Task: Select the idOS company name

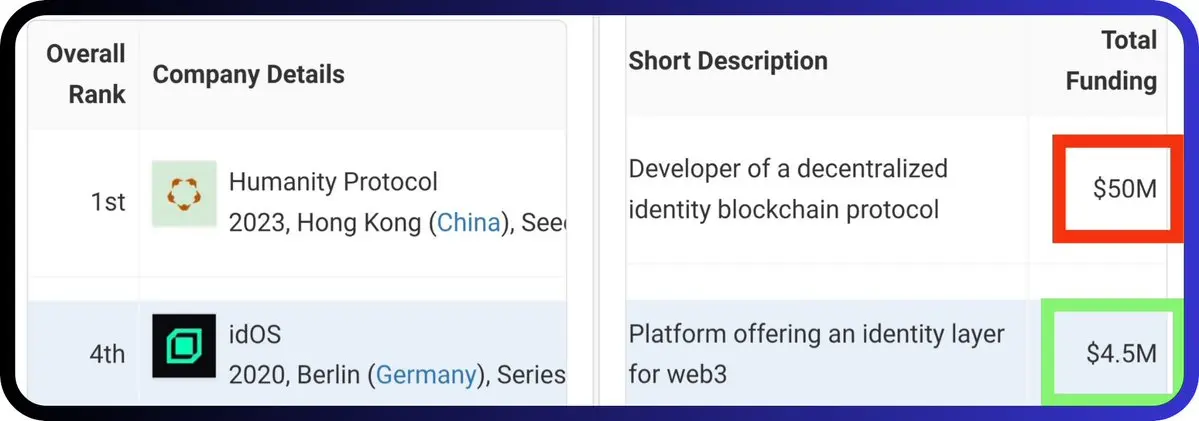Action: tap(255, 334)
